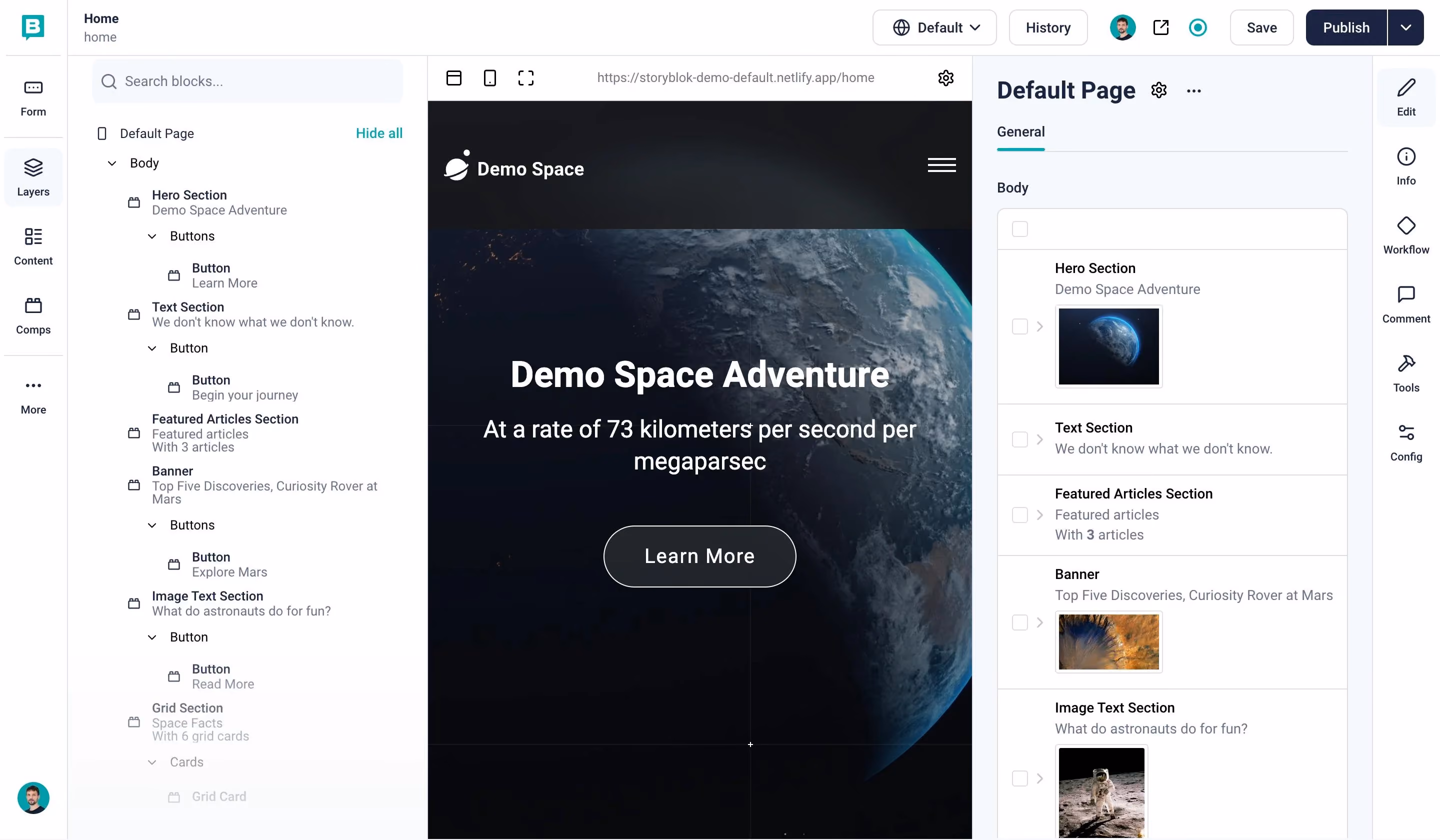Open the hamburger menu in preview
1440x840 pixels.
point(941,165)
